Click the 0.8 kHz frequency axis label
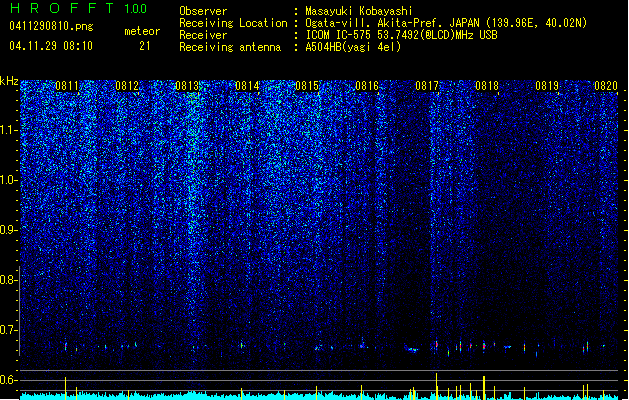 pos(9,280)
